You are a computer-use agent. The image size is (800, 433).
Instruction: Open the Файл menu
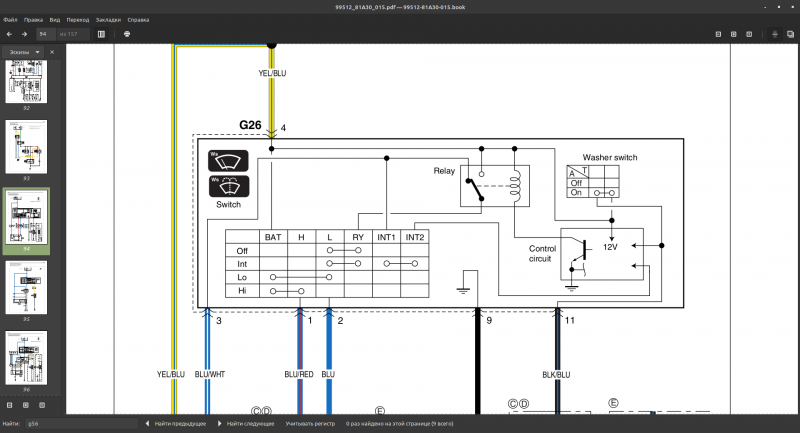point(10,20)
